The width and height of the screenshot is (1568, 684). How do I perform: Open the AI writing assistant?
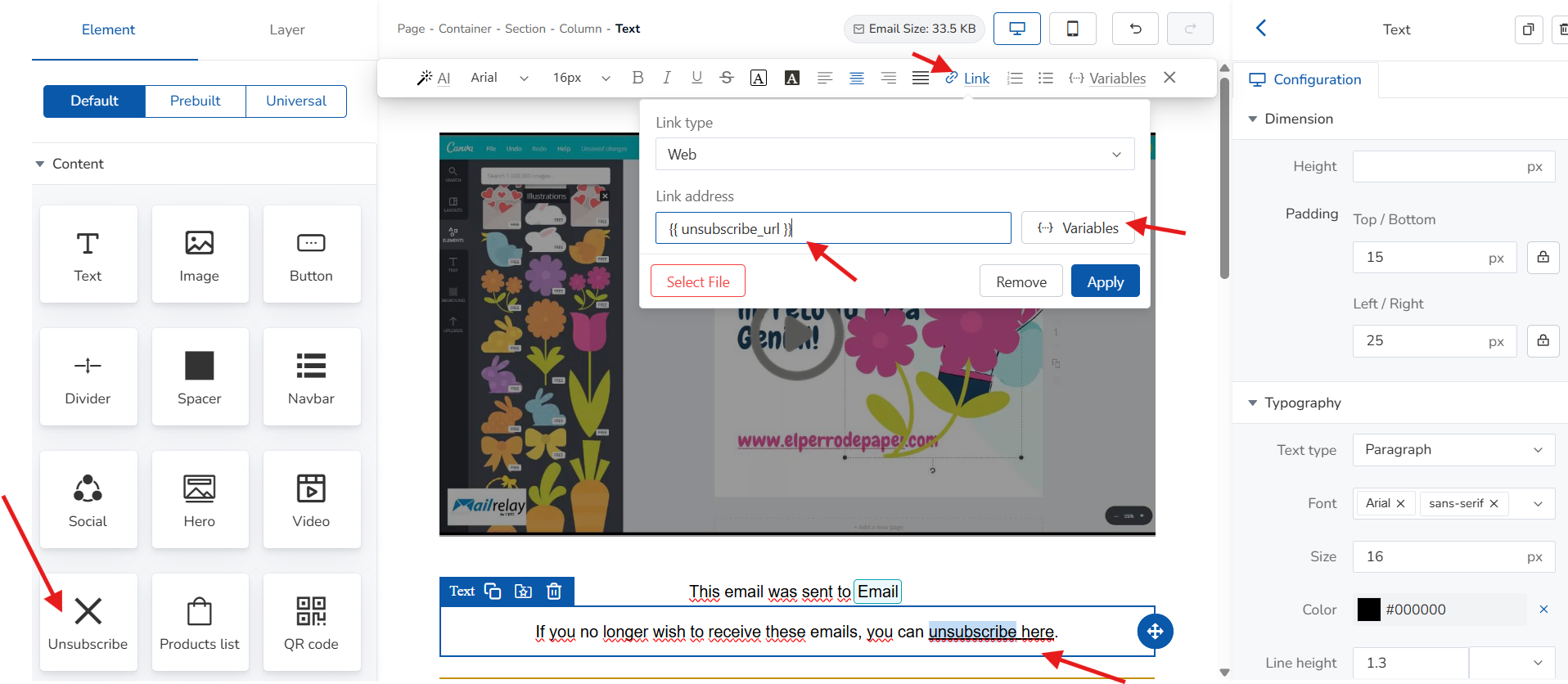434,78
